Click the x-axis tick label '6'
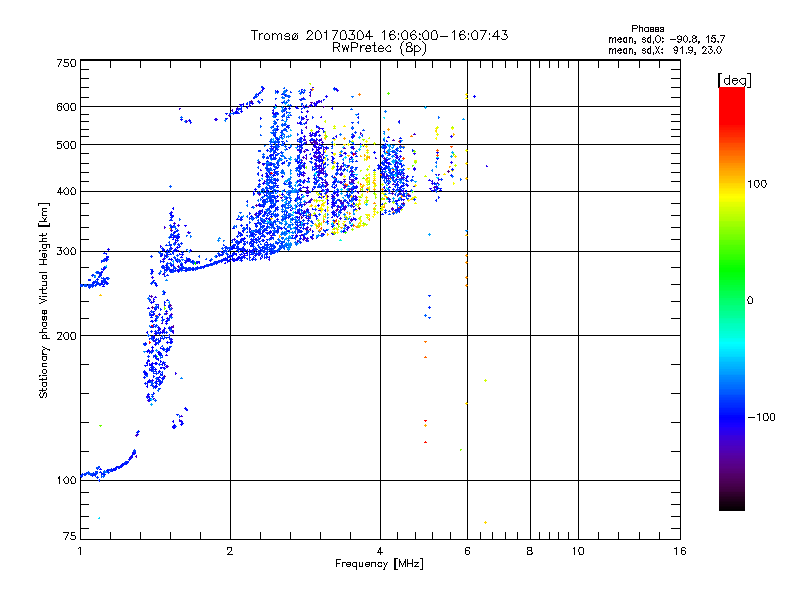Viewport: 800px width, 600px height. 467,551
